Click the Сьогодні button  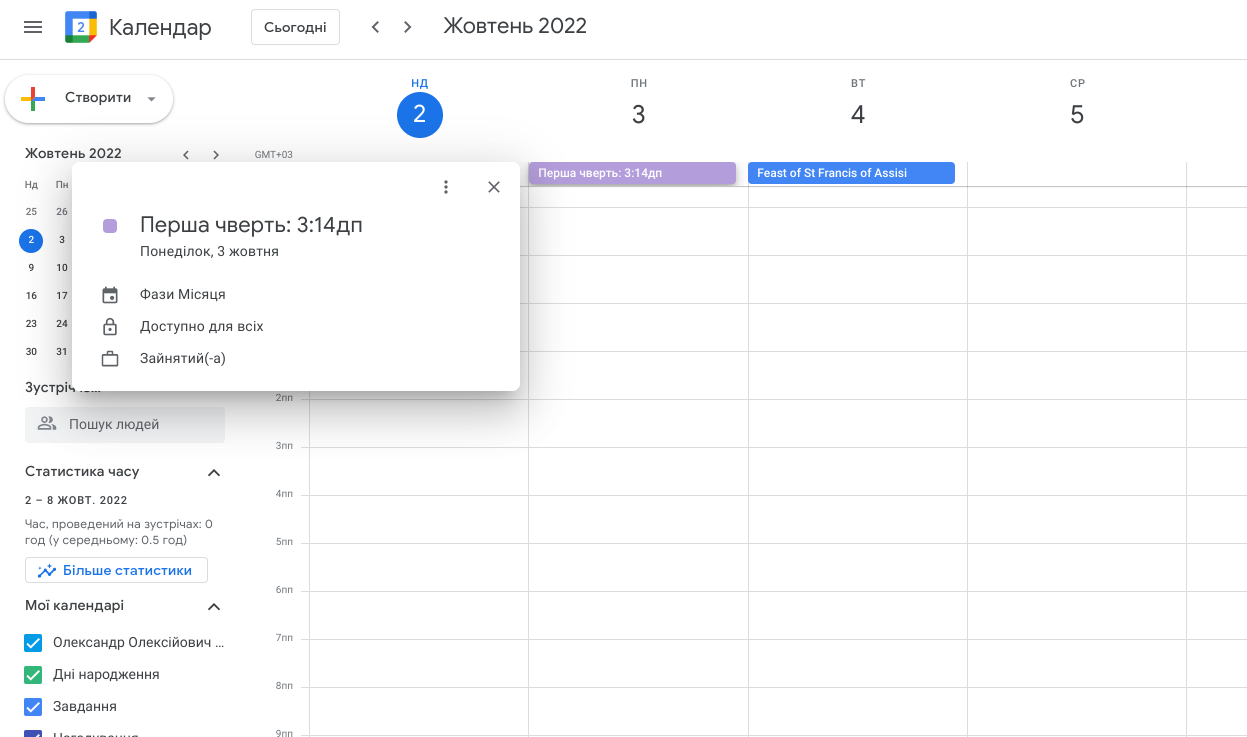click(x=295, y=27)
